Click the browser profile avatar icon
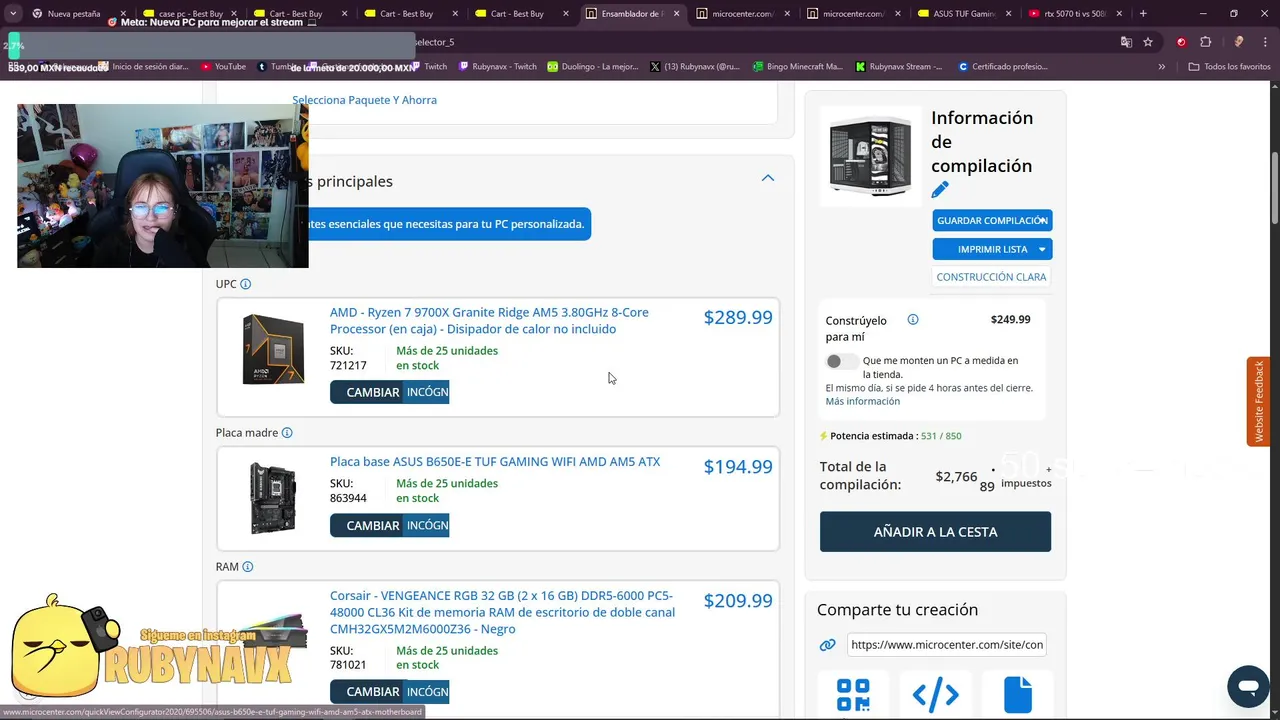 [1239, 42]
